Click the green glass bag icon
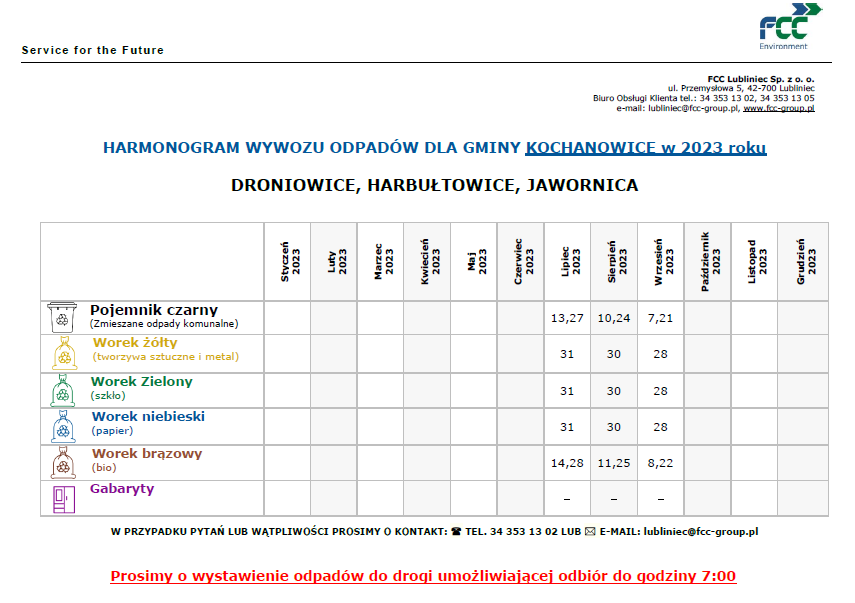Screen dimensions: 855x603 point(63,390)
